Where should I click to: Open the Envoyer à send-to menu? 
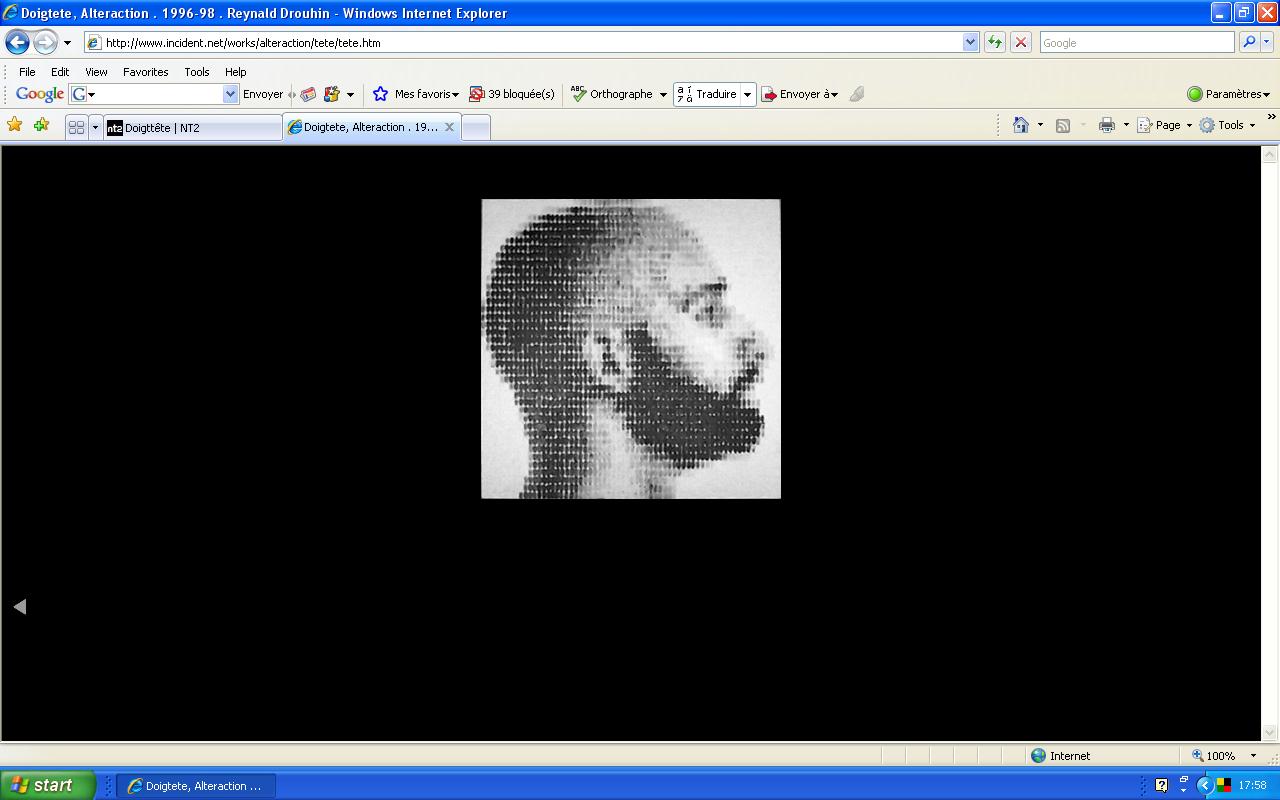(800, 94)
